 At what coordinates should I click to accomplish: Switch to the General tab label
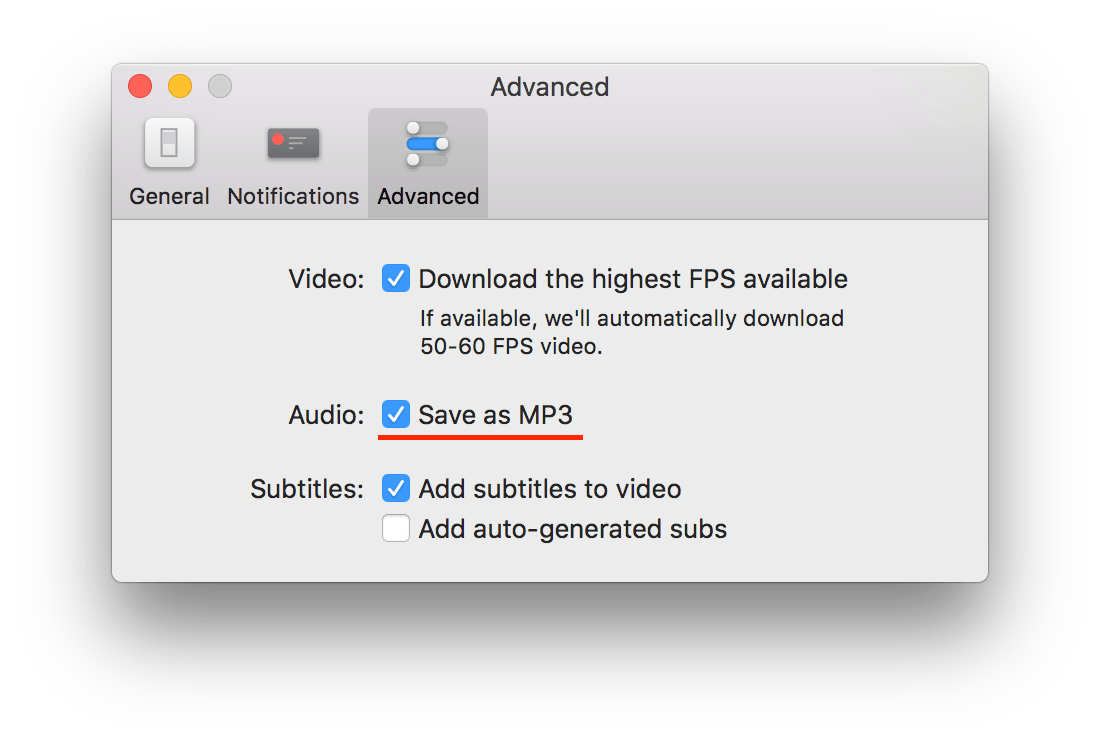coord(169,196)
